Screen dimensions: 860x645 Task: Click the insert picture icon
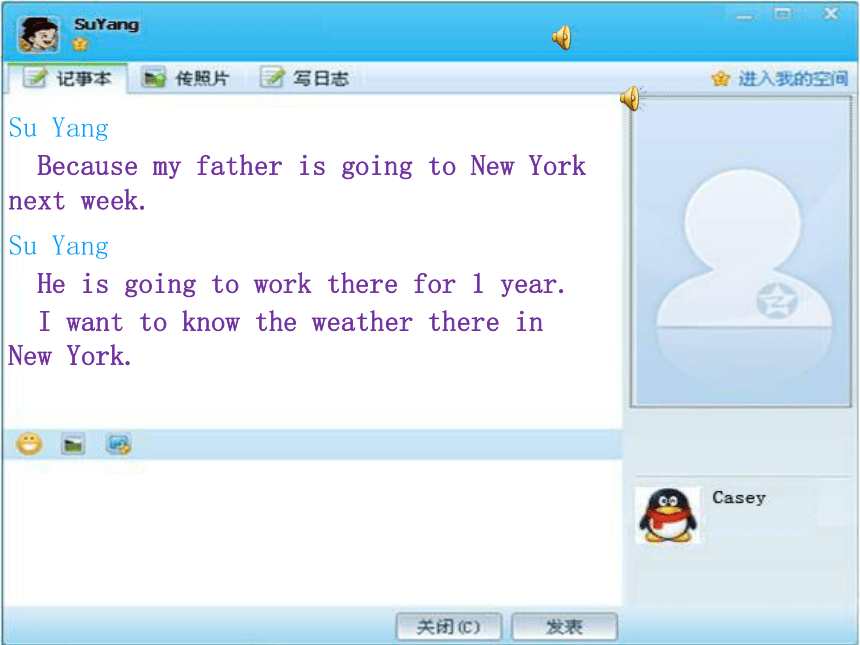click(x=73, y=444)
